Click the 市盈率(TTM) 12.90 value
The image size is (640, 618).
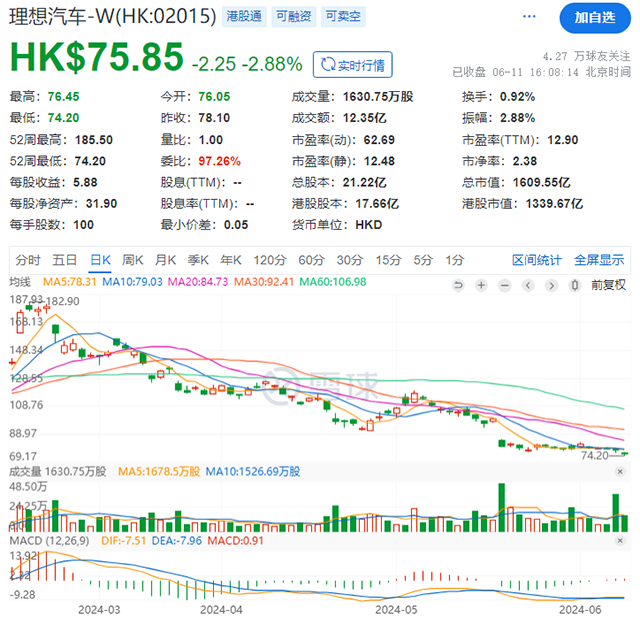click(562, 140)
